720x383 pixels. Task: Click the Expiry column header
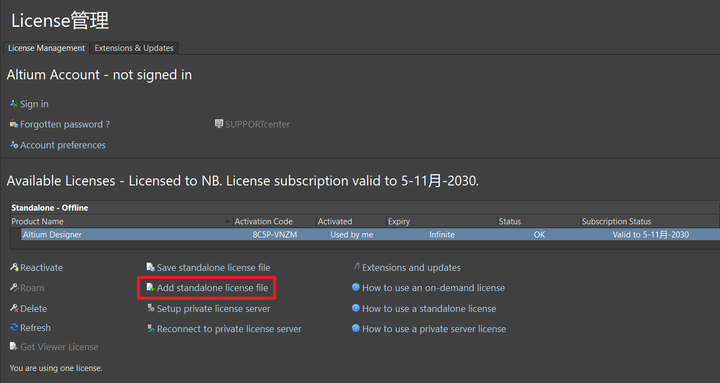coord(442,221)
